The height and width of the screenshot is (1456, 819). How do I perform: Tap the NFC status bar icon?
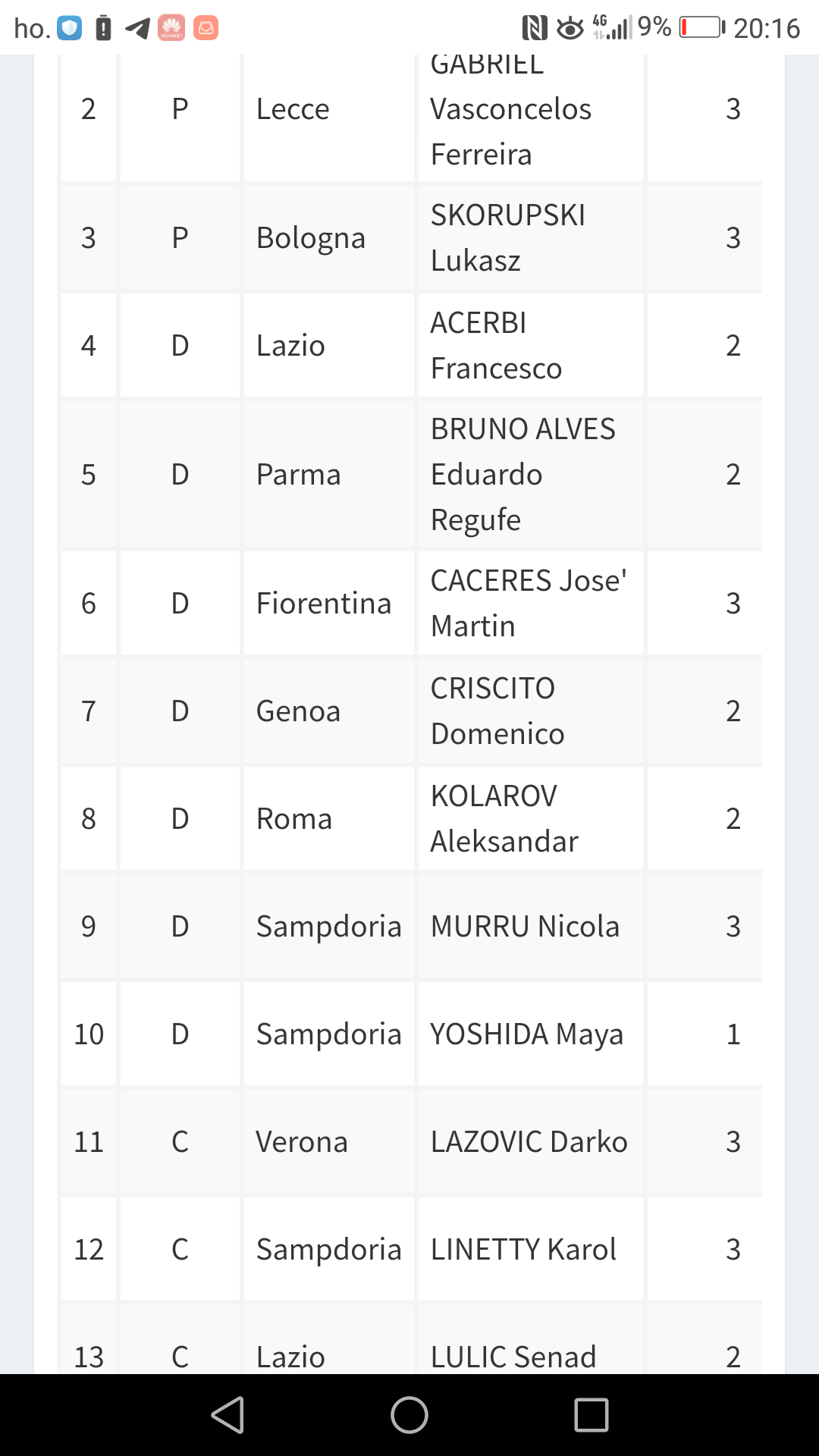535,28
